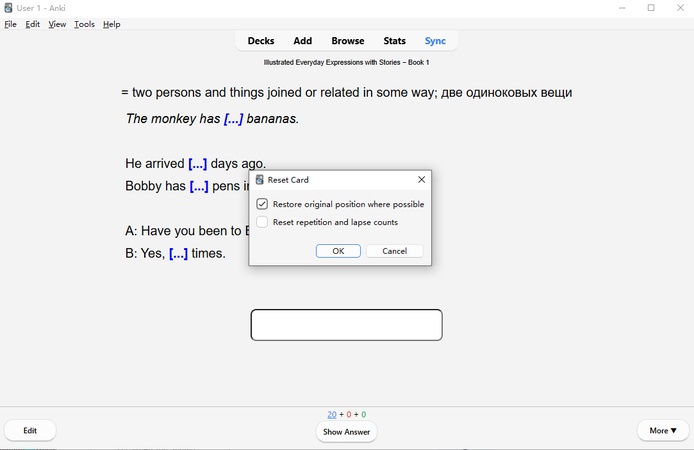Click the deck title Illustrated Everyday Expressions

coord(347,62)
